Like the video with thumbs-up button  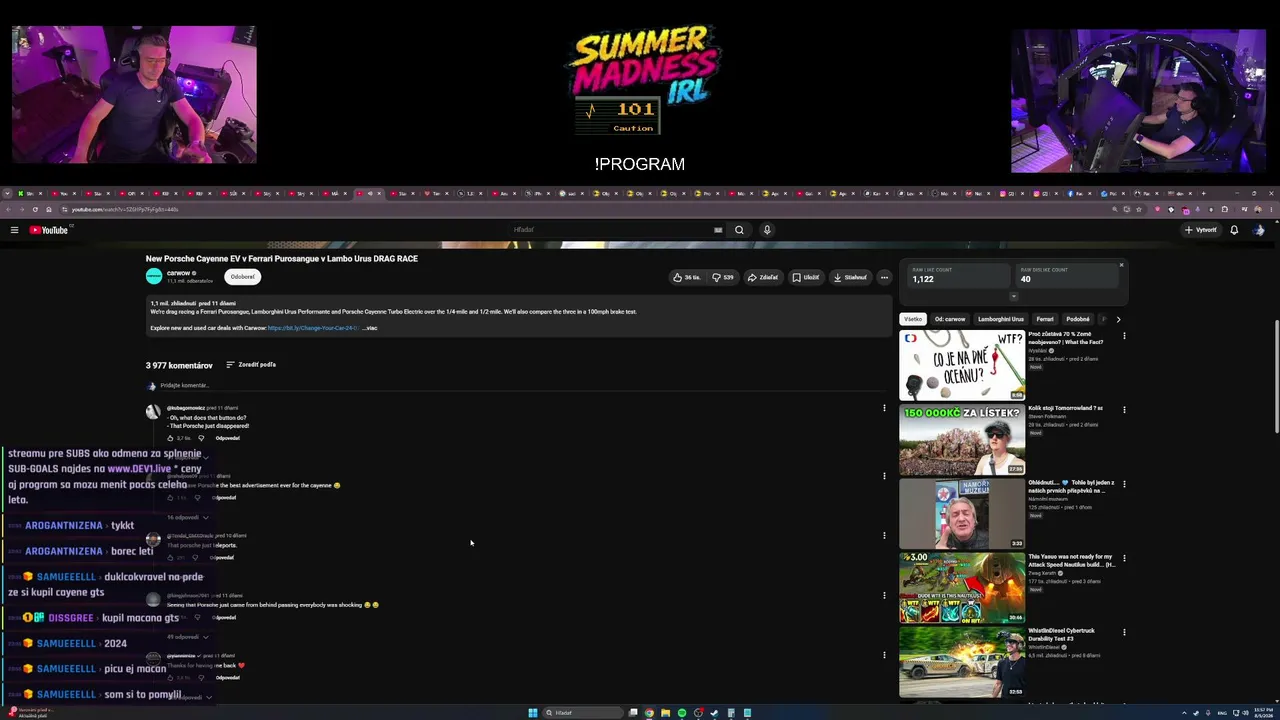687,277
